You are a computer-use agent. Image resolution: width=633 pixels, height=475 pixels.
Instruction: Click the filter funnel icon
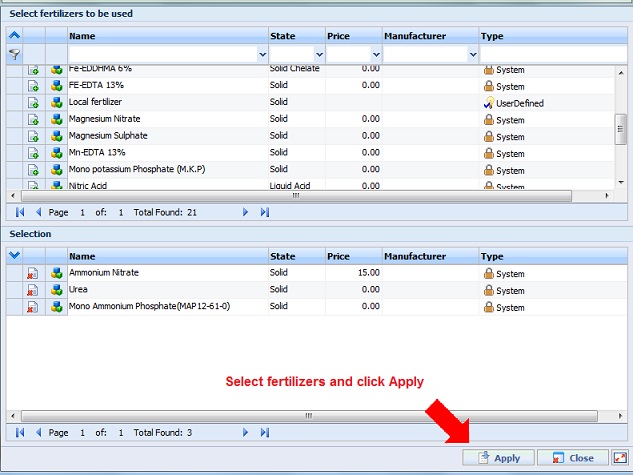point(14,54)
